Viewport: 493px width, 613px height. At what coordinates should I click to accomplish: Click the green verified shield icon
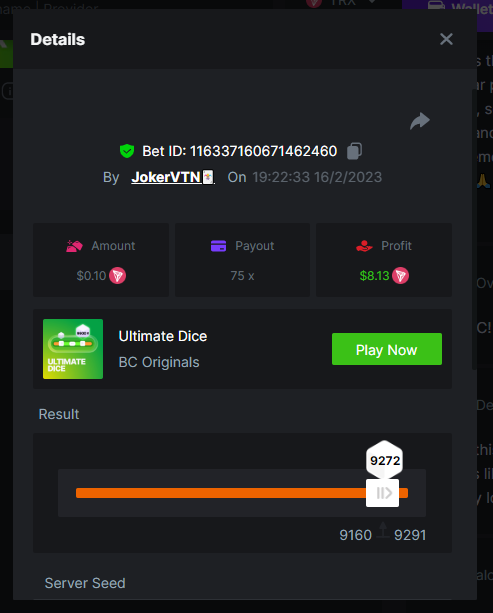click(x=127, y=151)
